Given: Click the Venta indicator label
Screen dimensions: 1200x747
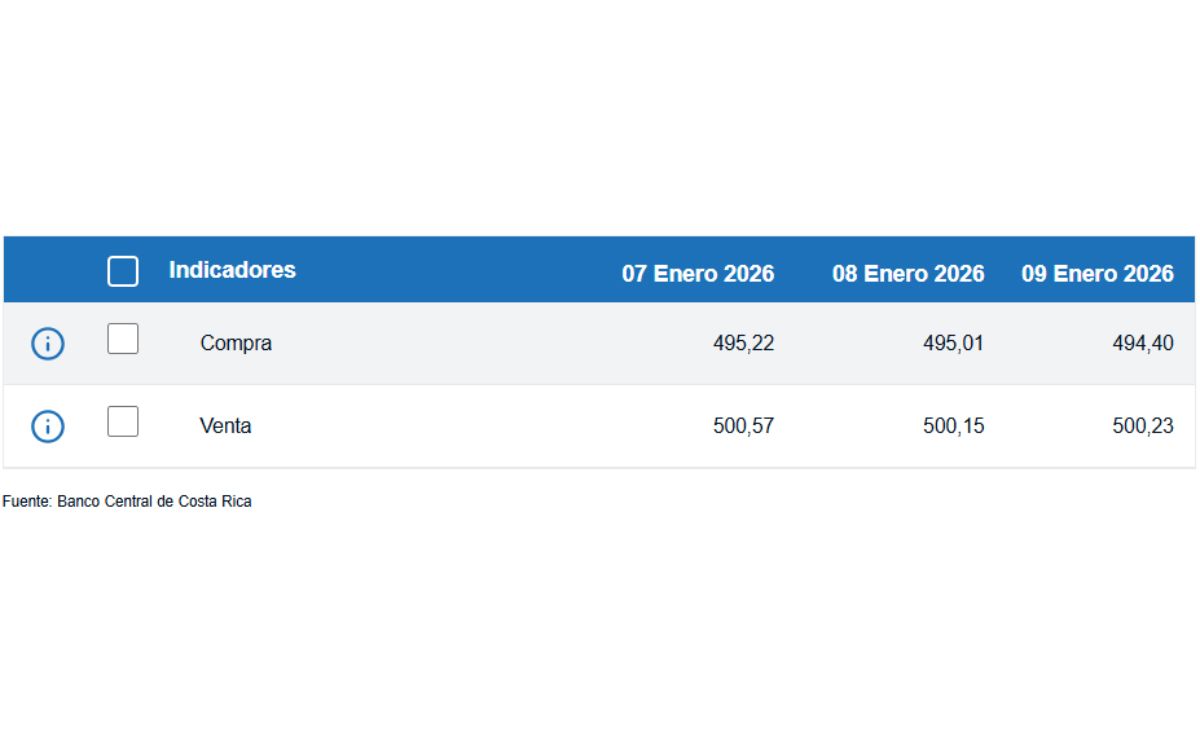Looking at the screenshot, I should coord(226,426).
